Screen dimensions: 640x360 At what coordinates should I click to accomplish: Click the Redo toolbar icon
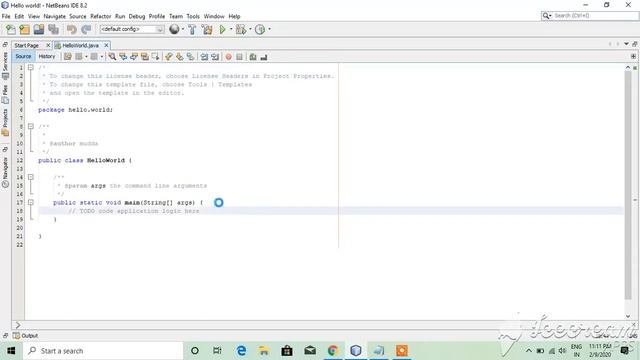coord(86,29)
